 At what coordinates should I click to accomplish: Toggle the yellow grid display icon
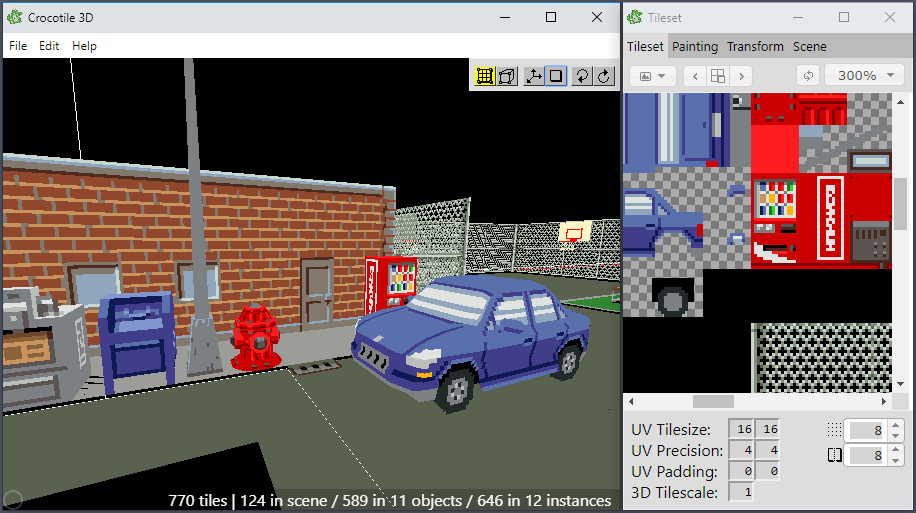[x=485, y=76]
